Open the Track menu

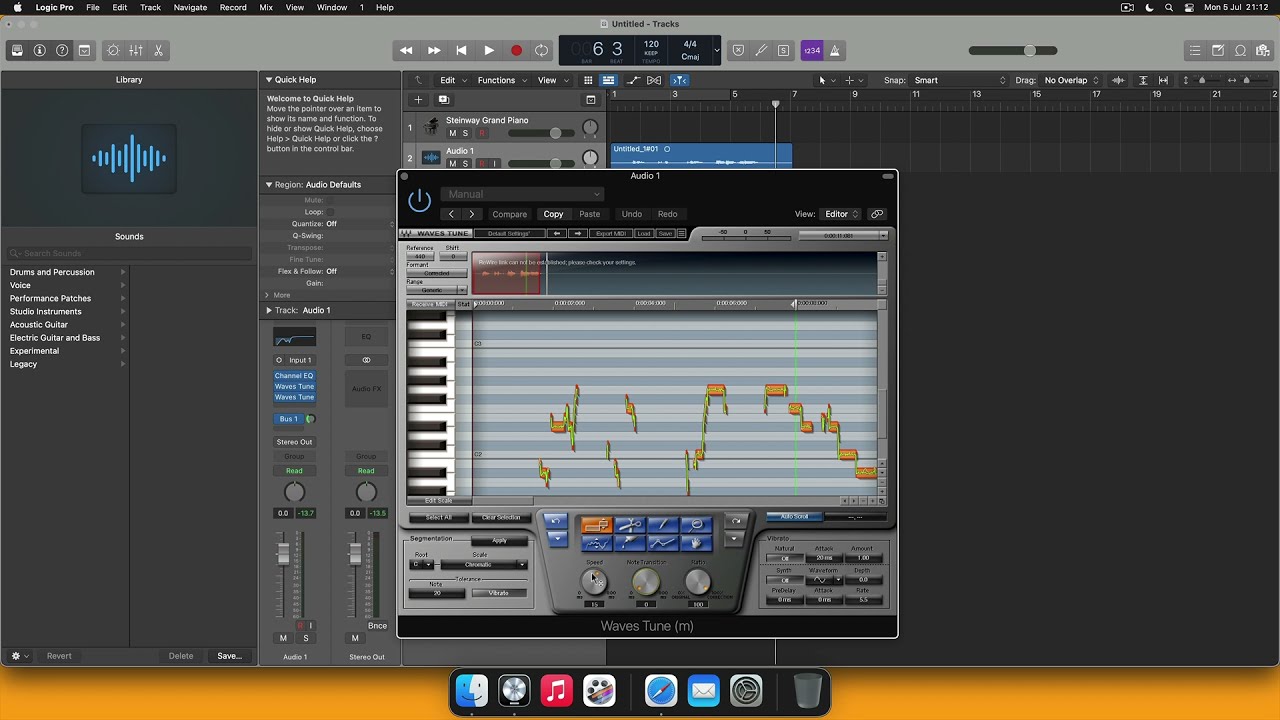click(150, 7)
